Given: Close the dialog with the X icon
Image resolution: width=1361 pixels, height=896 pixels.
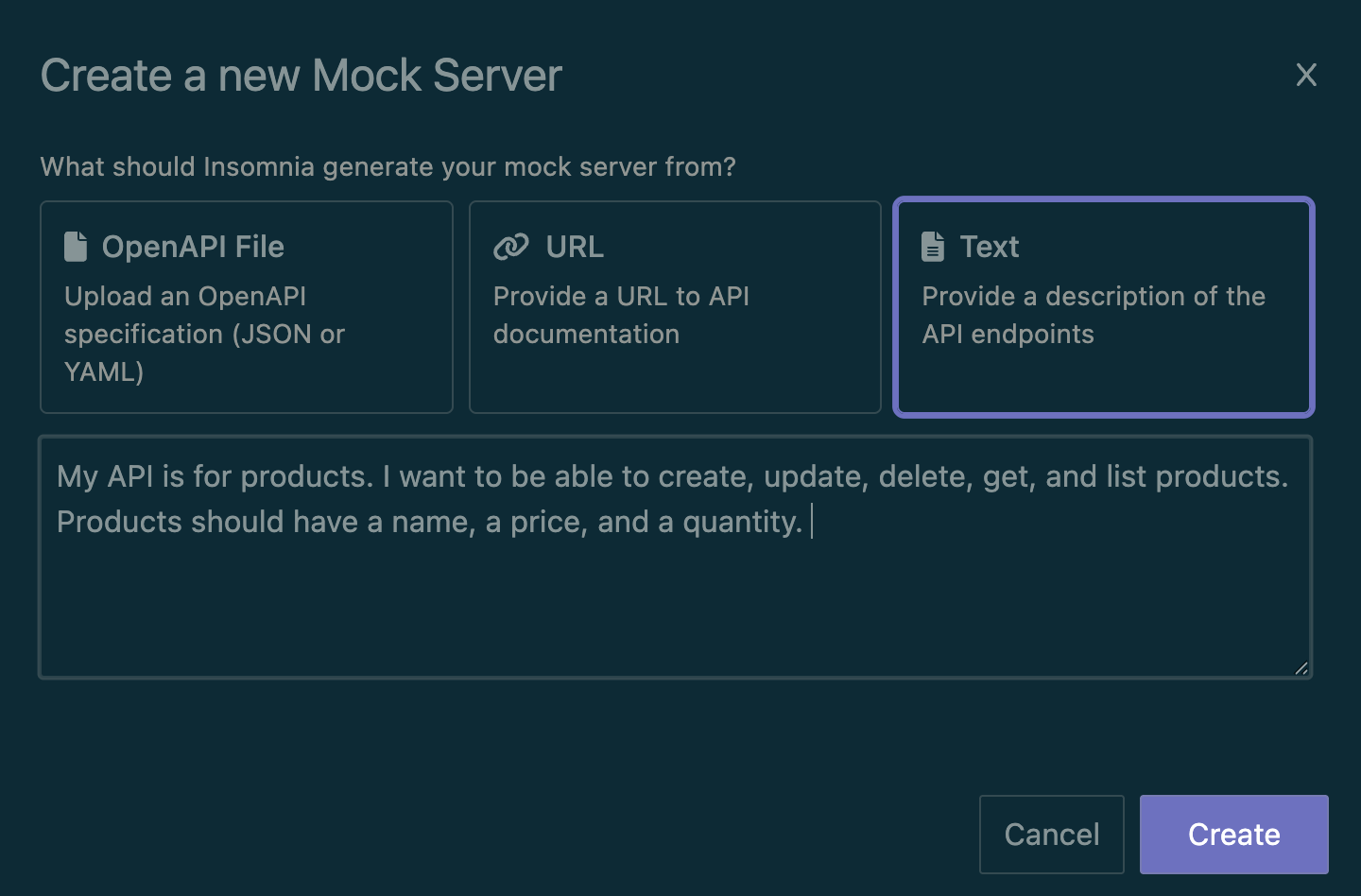Looking at the screenshot, I should click(1306, 75).
